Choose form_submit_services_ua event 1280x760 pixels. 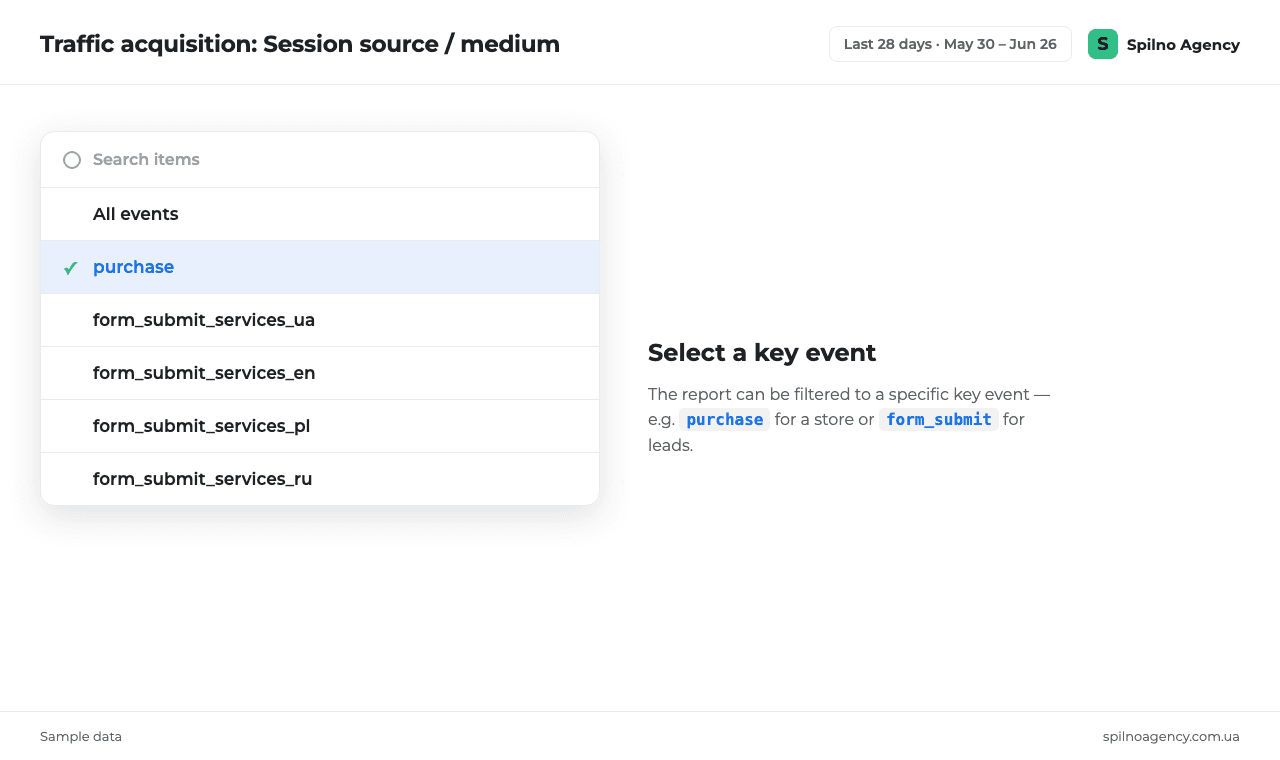point(320,320)
